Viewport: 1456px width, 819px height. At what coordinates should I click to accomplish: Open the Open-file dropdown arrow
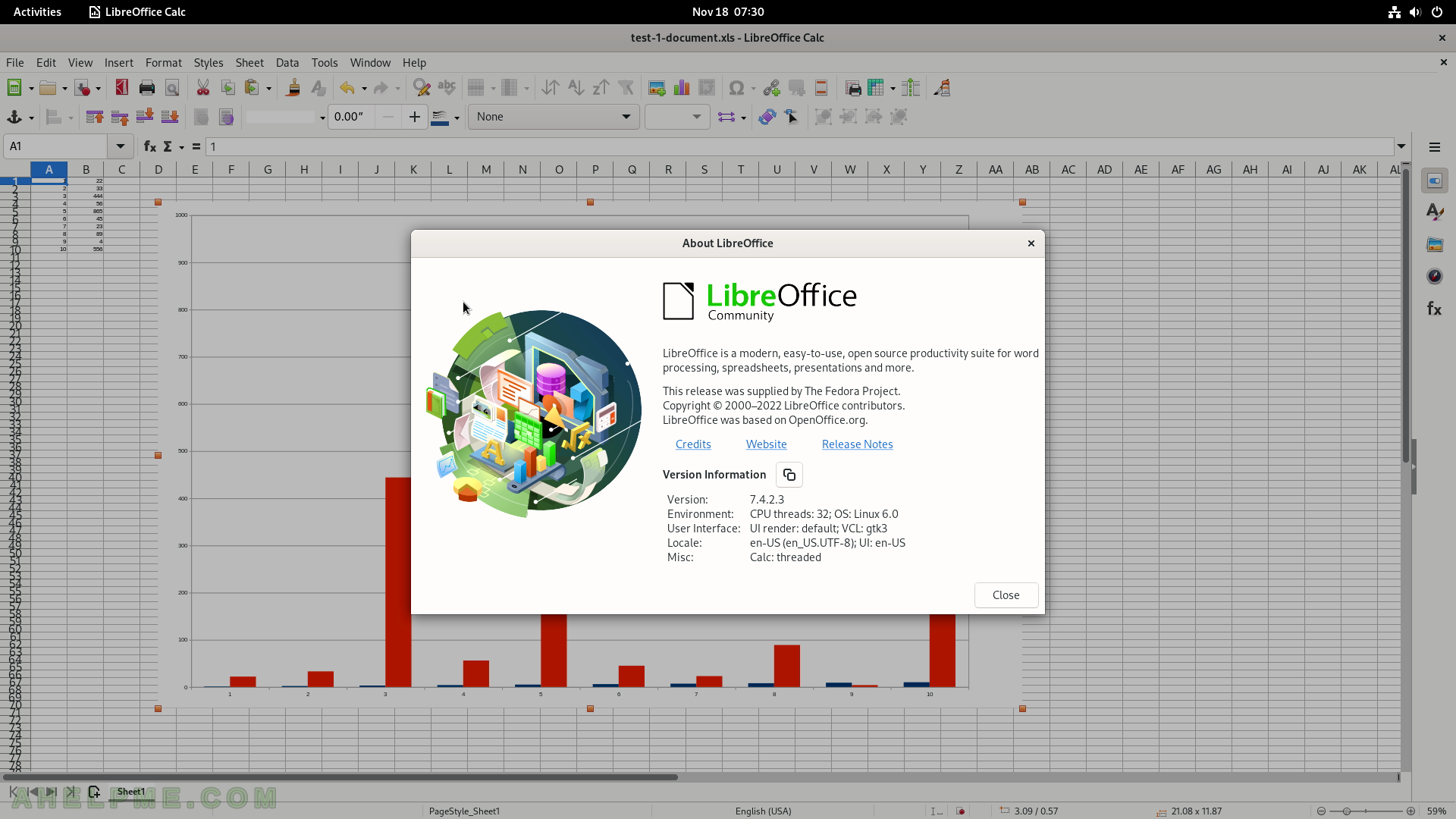point(64,89)
